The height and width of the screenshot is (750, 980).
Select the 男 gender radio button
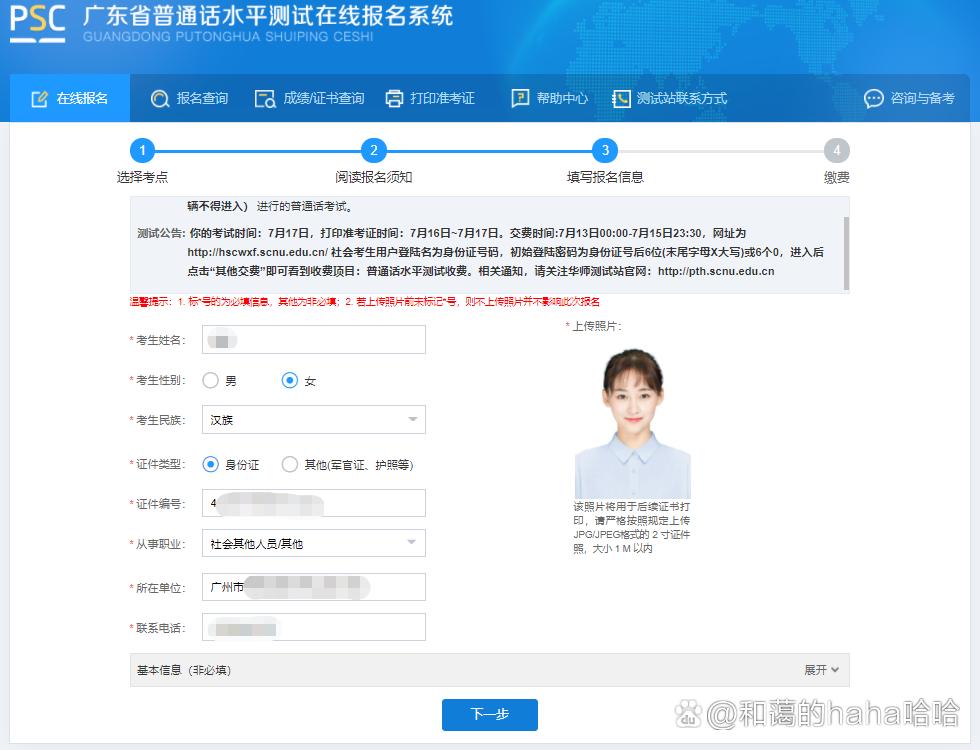(x=210, y=380)
